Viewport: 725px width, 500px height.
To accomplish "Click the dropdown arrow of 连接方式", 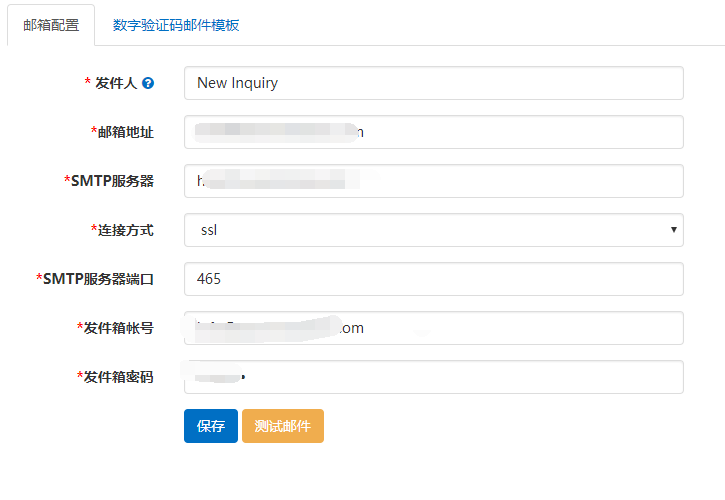I will (674, 230).
